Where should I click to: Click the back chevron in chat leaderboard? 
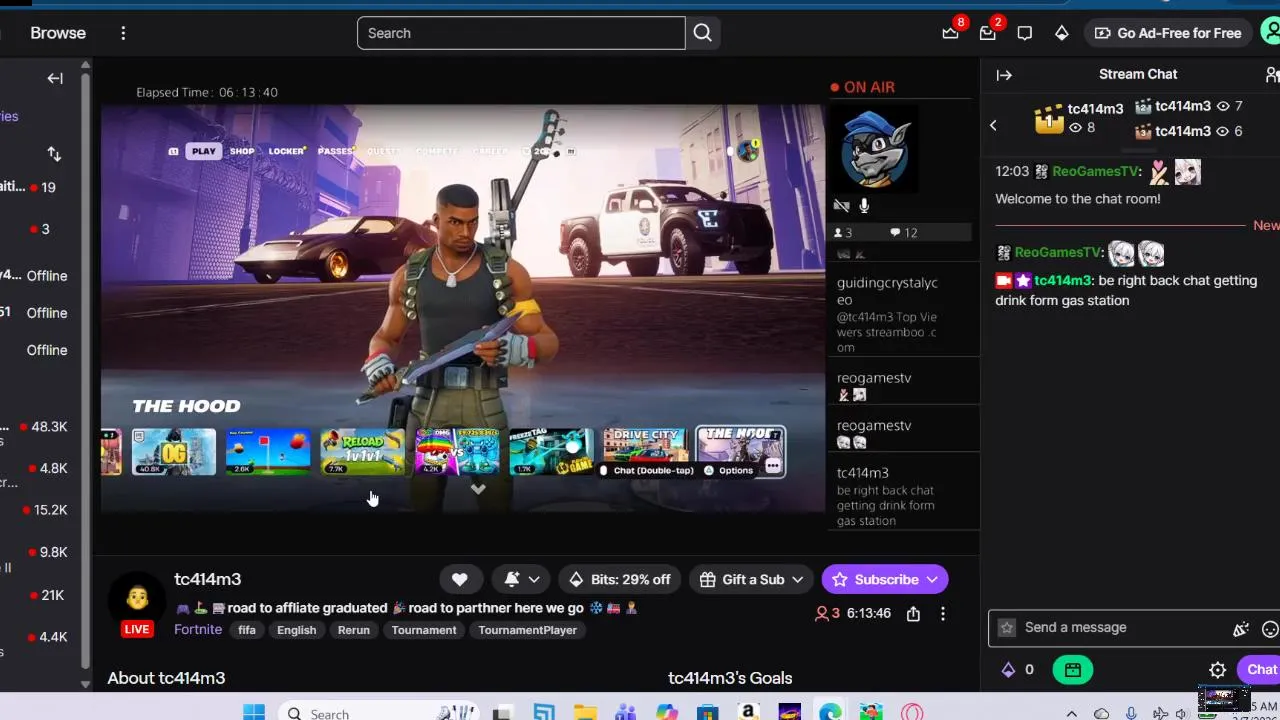coord(993,125)
